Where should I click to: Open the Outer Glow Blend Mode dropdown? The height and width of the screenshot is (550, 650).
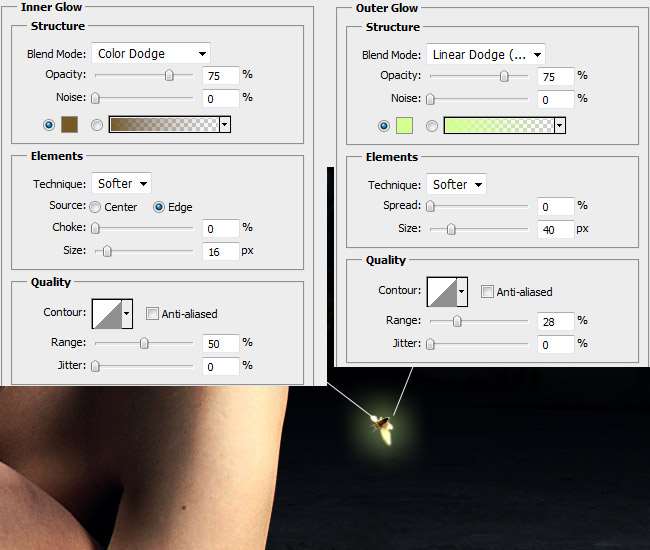485,54
